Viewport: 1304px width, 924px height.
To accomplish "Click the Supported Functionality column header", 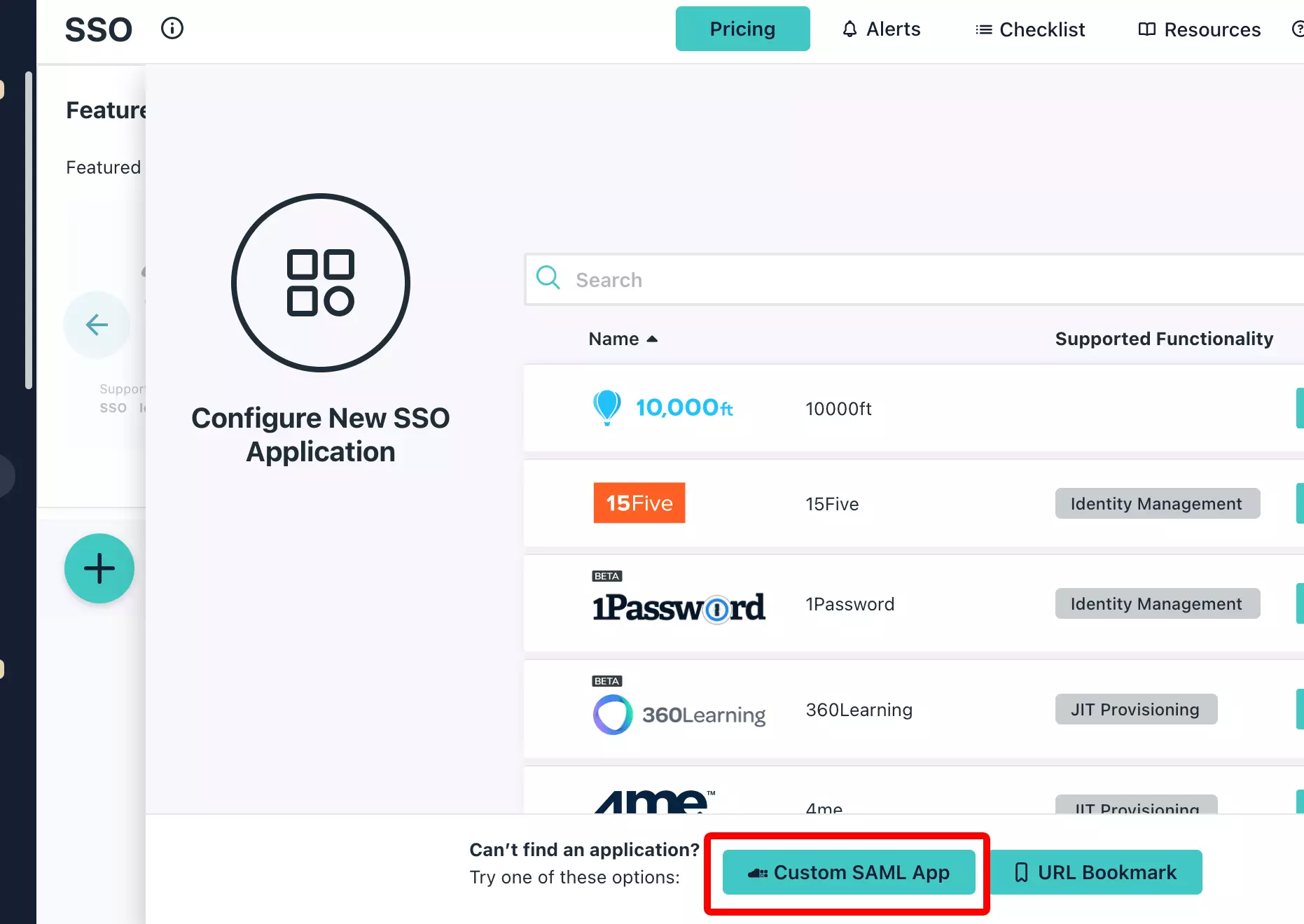I will click(x=1164, y=339).
